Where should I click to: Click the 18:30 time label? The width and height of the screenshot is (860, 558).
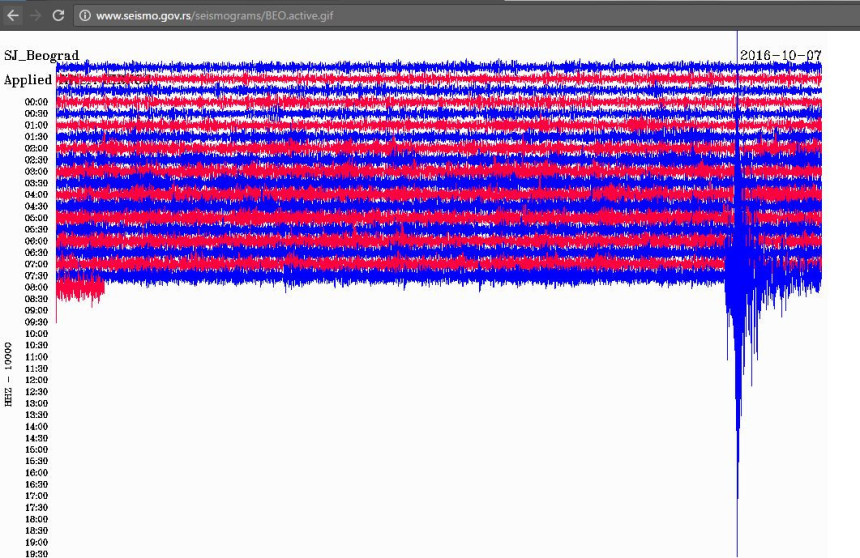pos(36,531)
